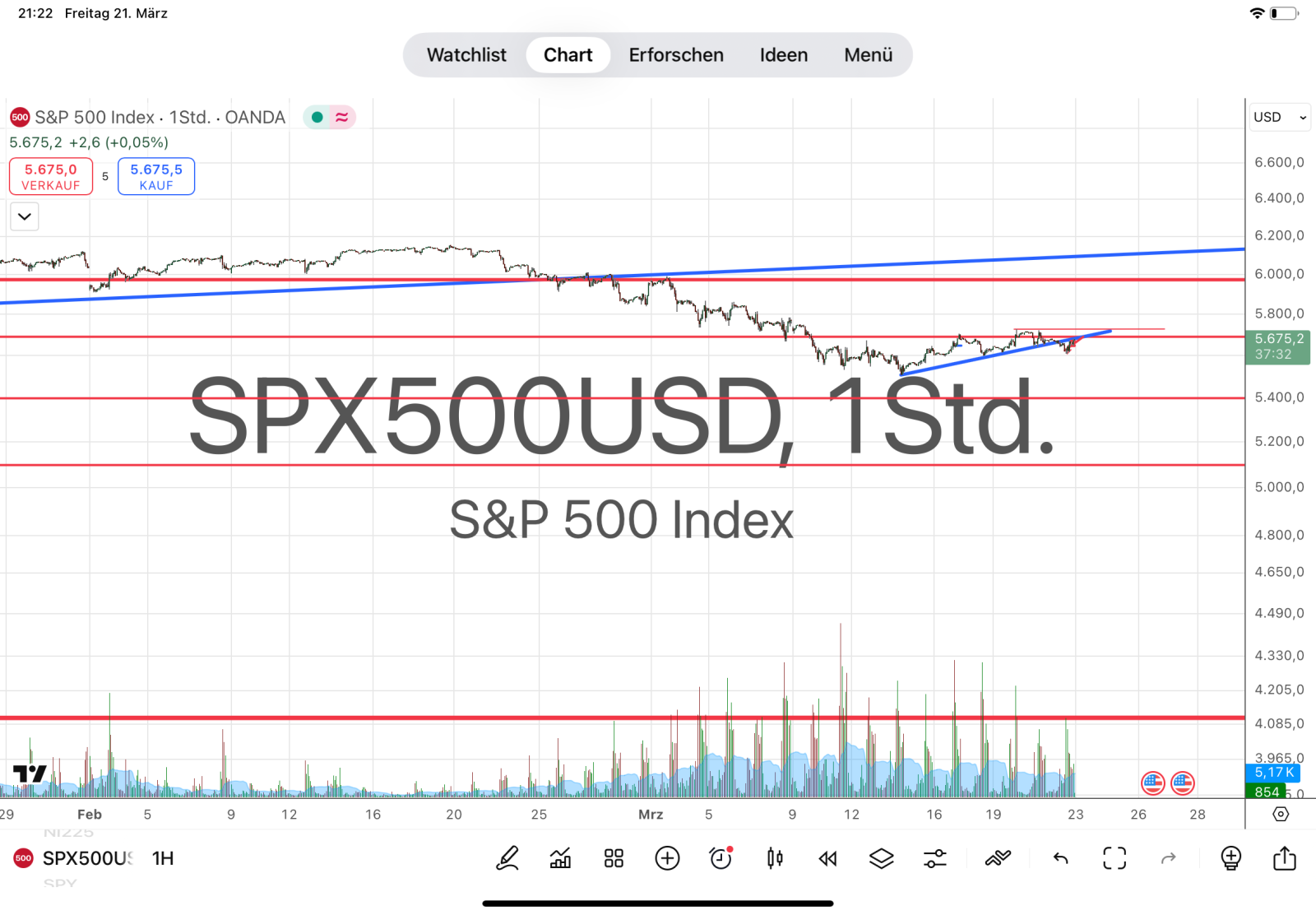This screenshot has height=915, width=1316.
Task: Open the axis settings gear icon
Action: click(x=1281, y=814)
